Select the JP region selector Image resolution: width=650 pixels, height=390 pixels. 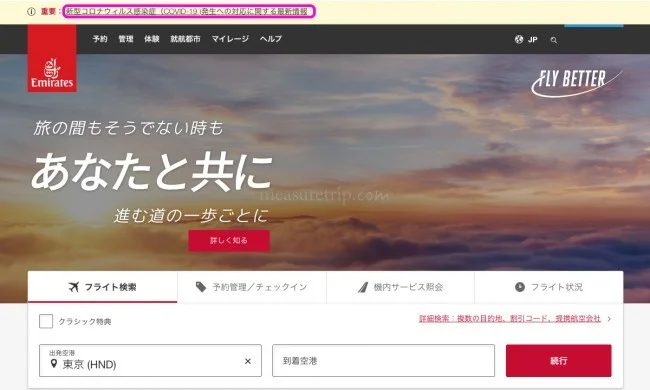(x=532, y=40)
